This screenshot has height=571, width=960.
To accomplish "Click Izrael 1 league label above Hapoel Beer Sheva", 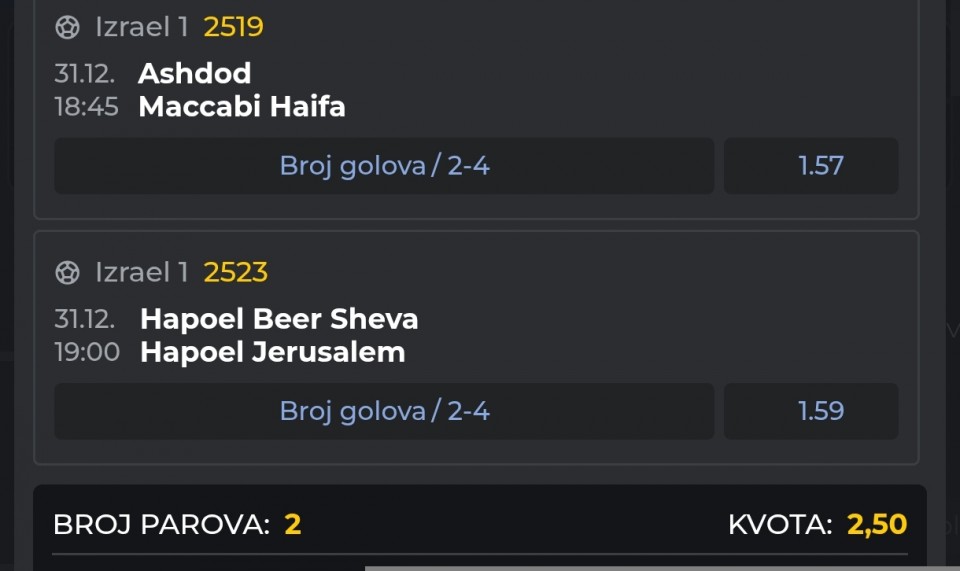I will 141,272.
